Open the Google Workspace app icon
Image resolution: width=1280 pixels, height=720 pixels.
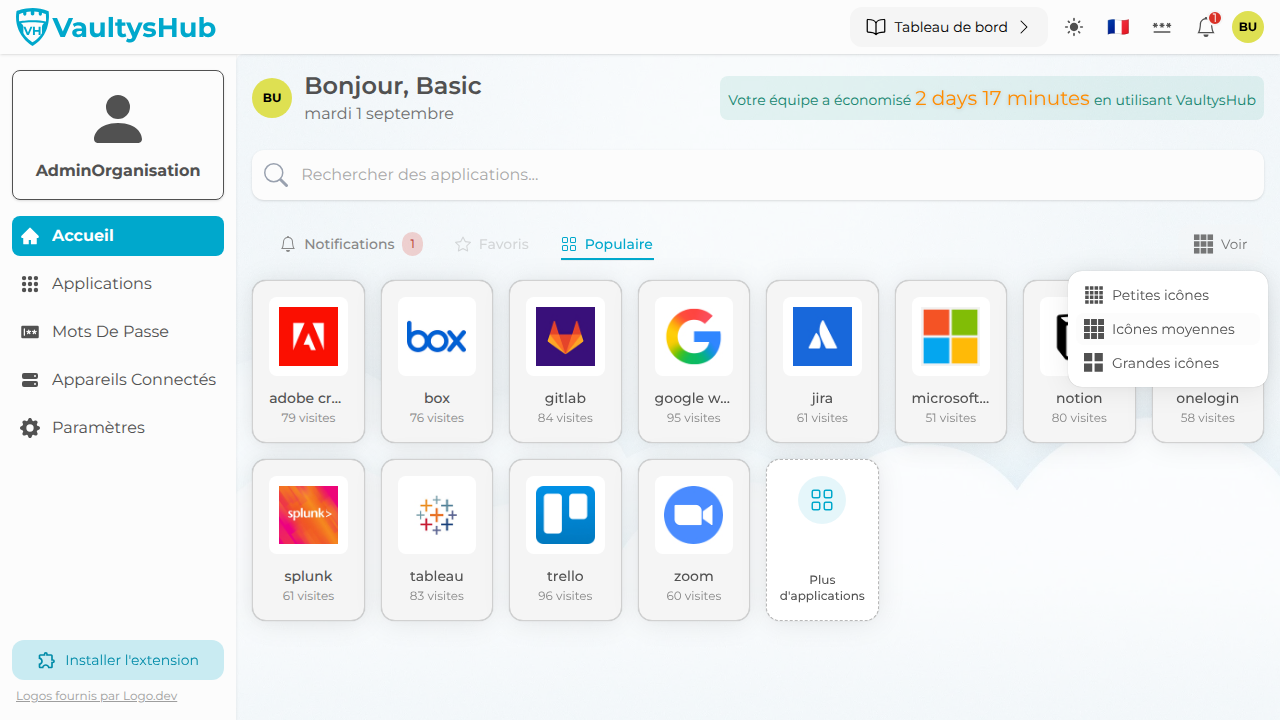[694, 336]
